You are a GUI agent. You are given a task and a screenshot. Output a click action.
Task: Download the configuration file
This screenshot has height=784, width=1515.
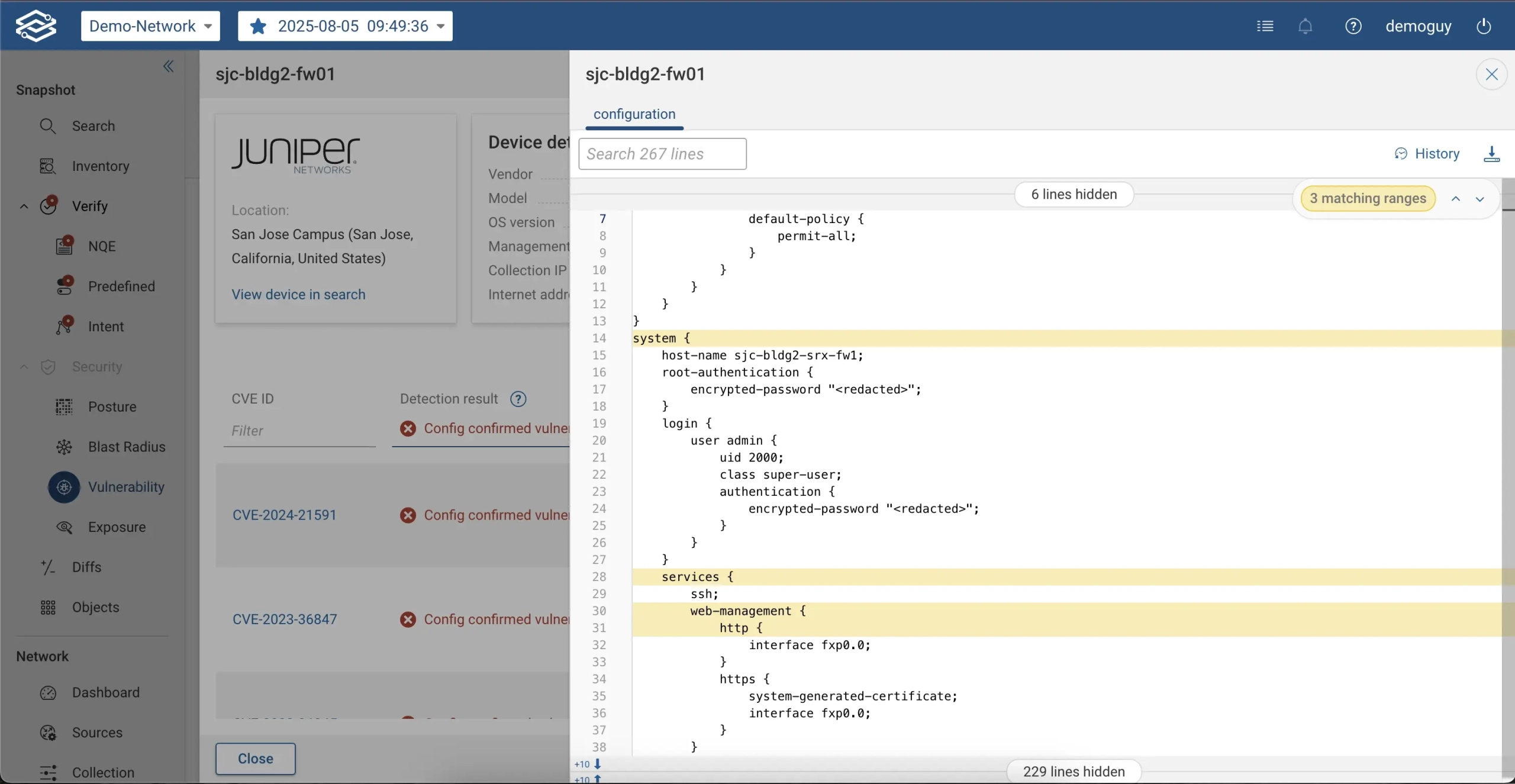[1491, 154]
